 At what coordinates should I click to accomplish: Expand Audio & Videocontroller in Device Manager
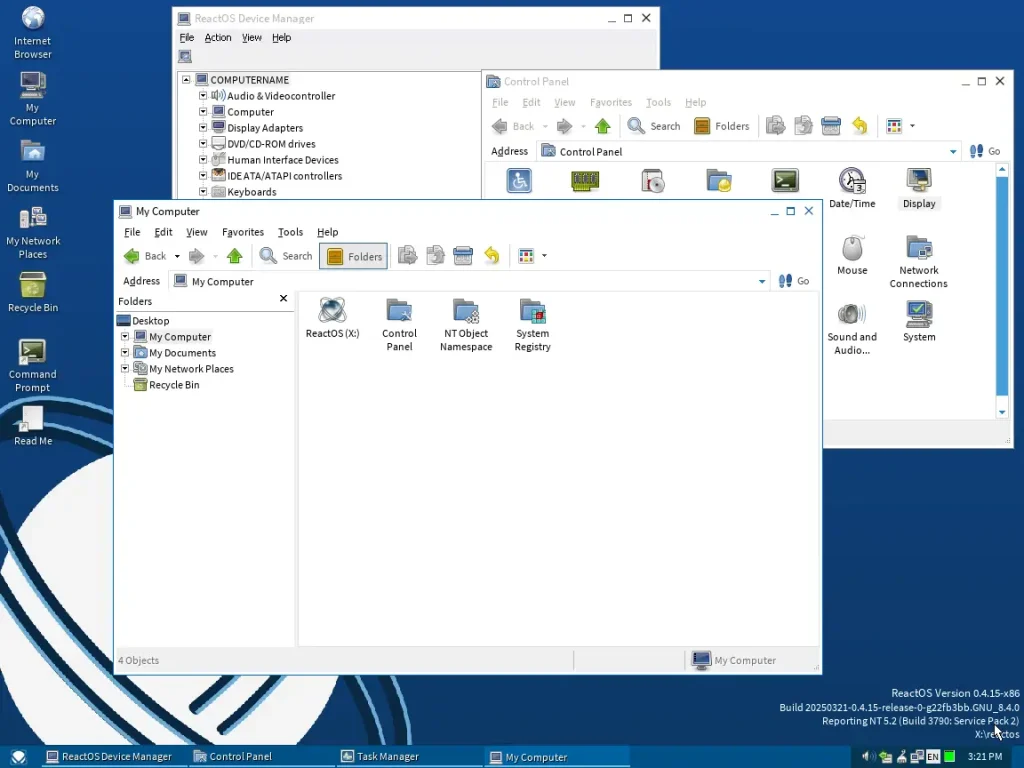[203, 95]
